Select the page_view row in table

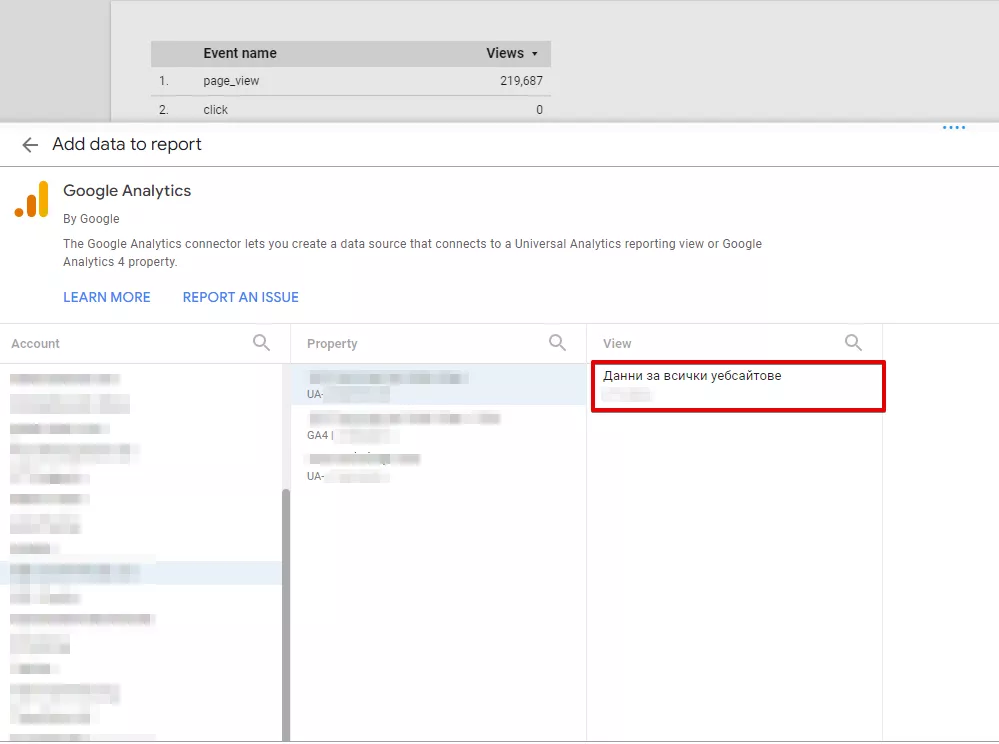point(351,81)
